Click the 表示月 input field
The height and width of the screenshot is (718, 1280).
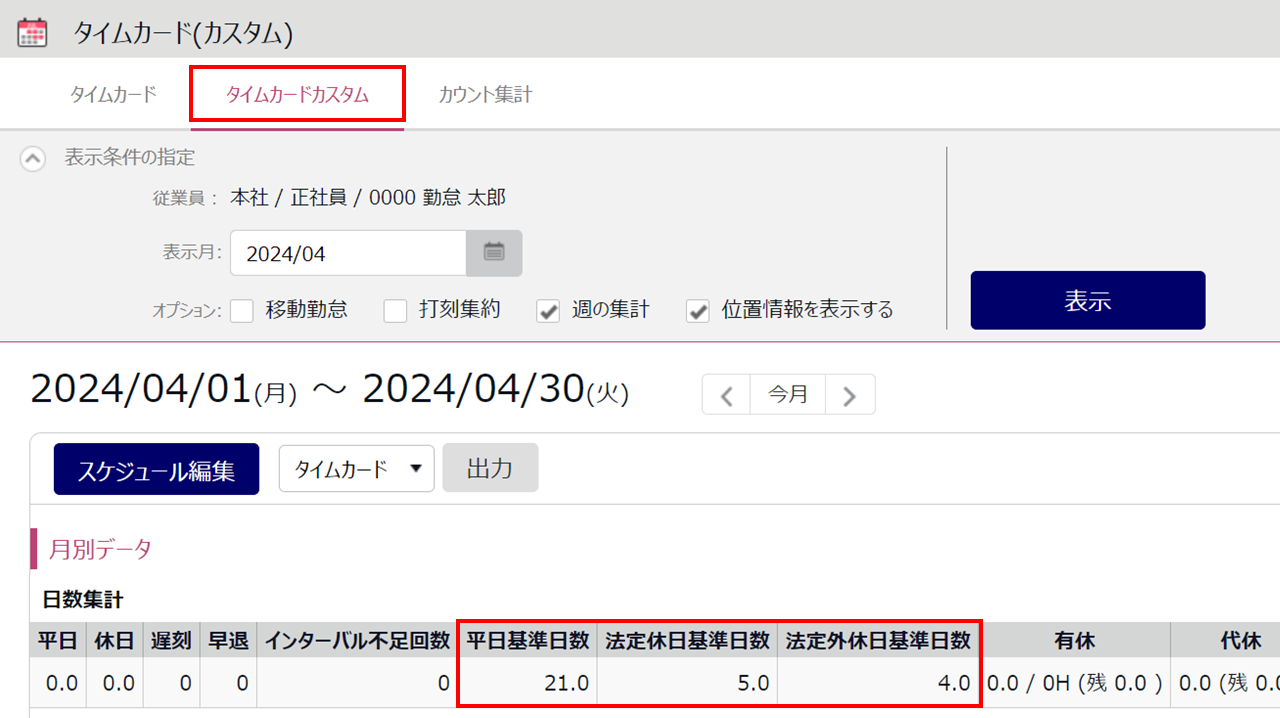[x=348, y=253]
